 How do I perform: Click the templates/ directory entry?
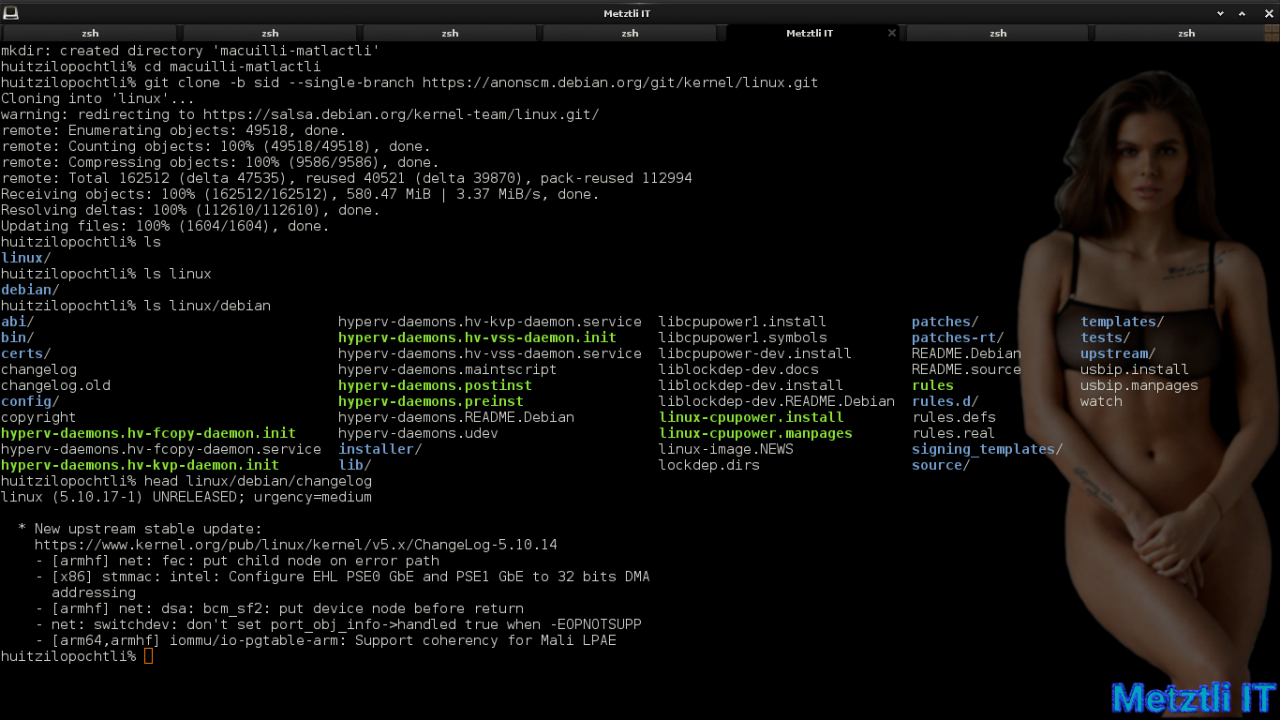(1122, 321)
